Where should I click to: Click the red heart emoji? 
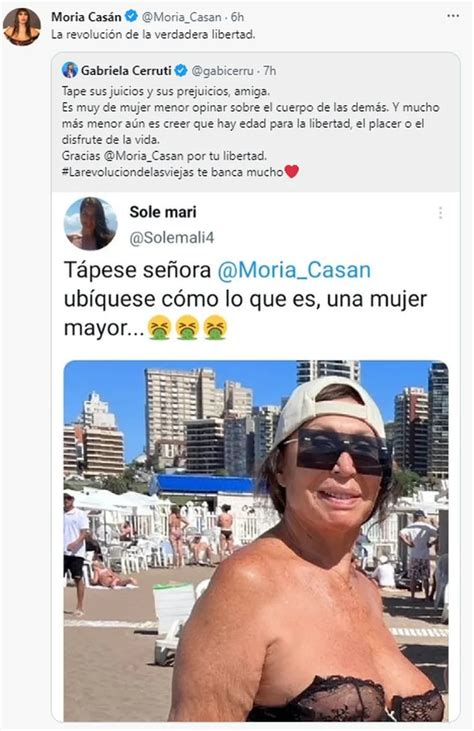tap(291, 172)
